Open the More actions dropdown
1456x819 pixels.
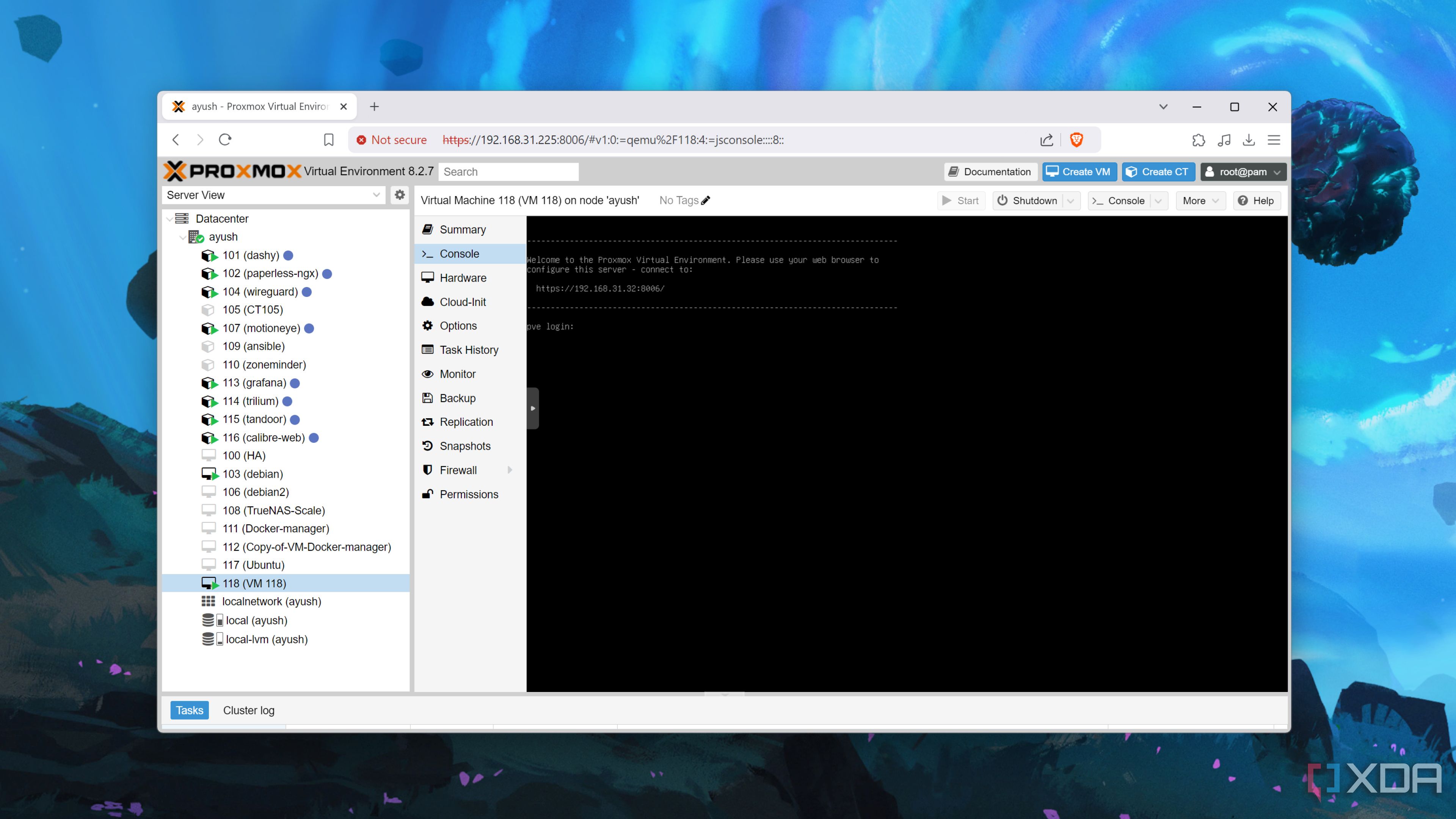[1200, 201]
